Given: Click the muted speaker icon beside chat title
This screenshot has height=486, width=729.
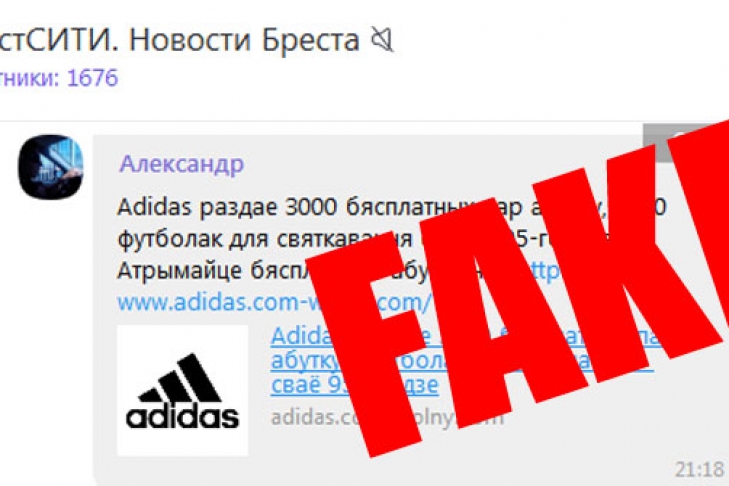Looking at the screenshot, I should point(382,40).
